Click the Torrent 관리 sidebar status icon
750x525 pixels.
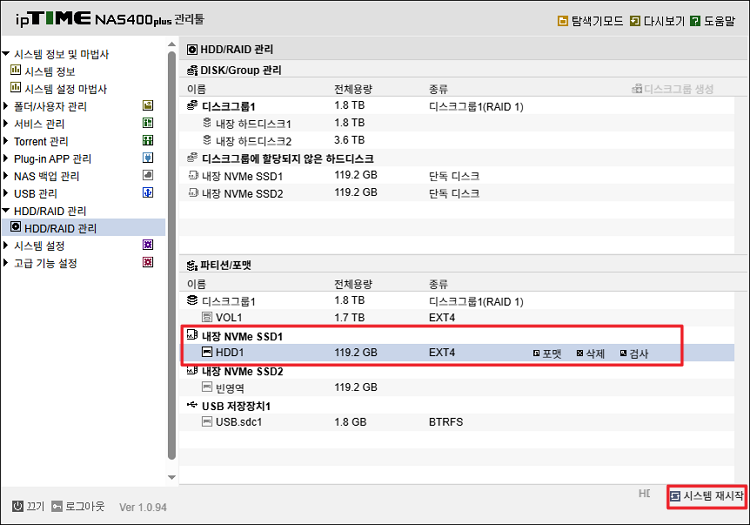tap(148, 141)
